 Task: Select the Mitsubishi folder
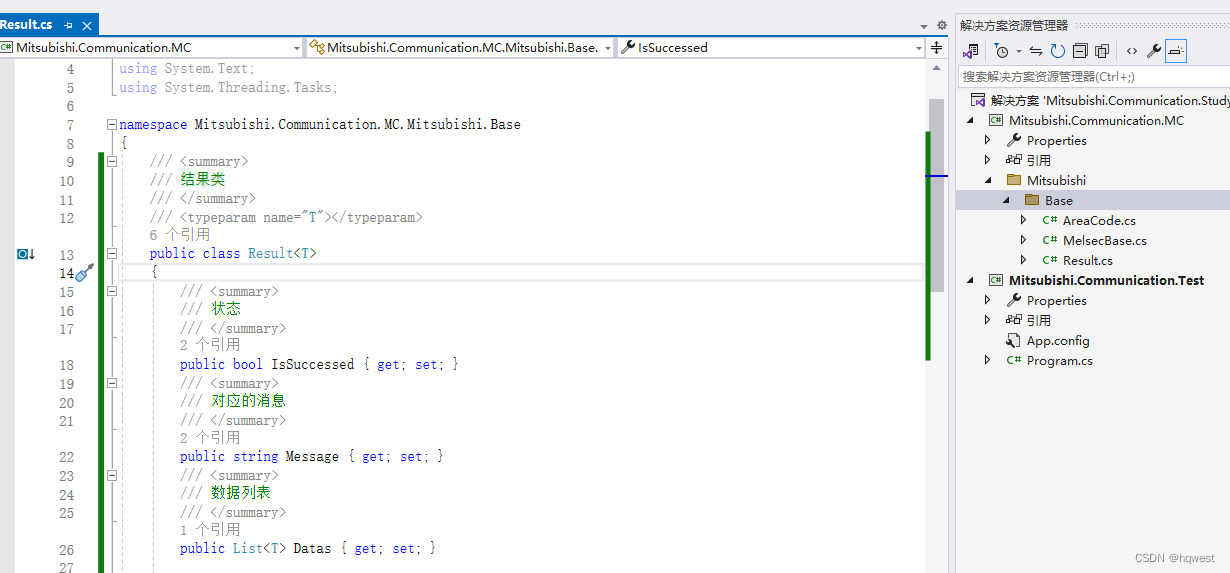[1056, 180]
